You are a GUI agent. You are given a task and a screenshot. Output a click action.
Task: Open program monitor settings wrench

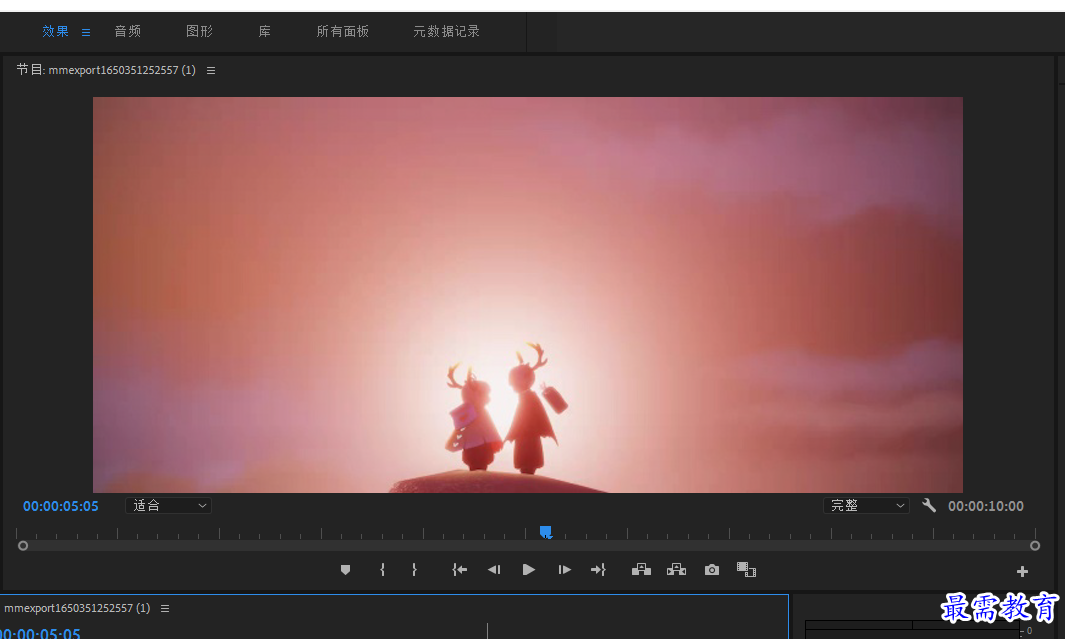point(929,506)
